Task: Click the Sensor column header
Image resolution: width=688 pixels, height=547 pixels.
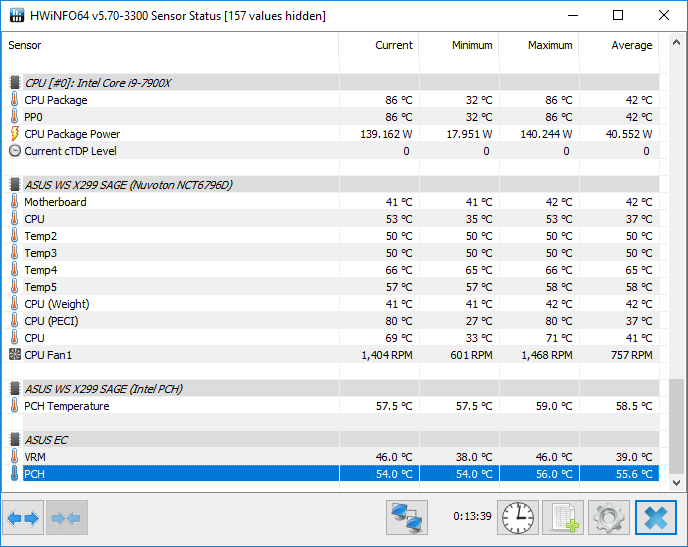Action: tap(170, 45)
